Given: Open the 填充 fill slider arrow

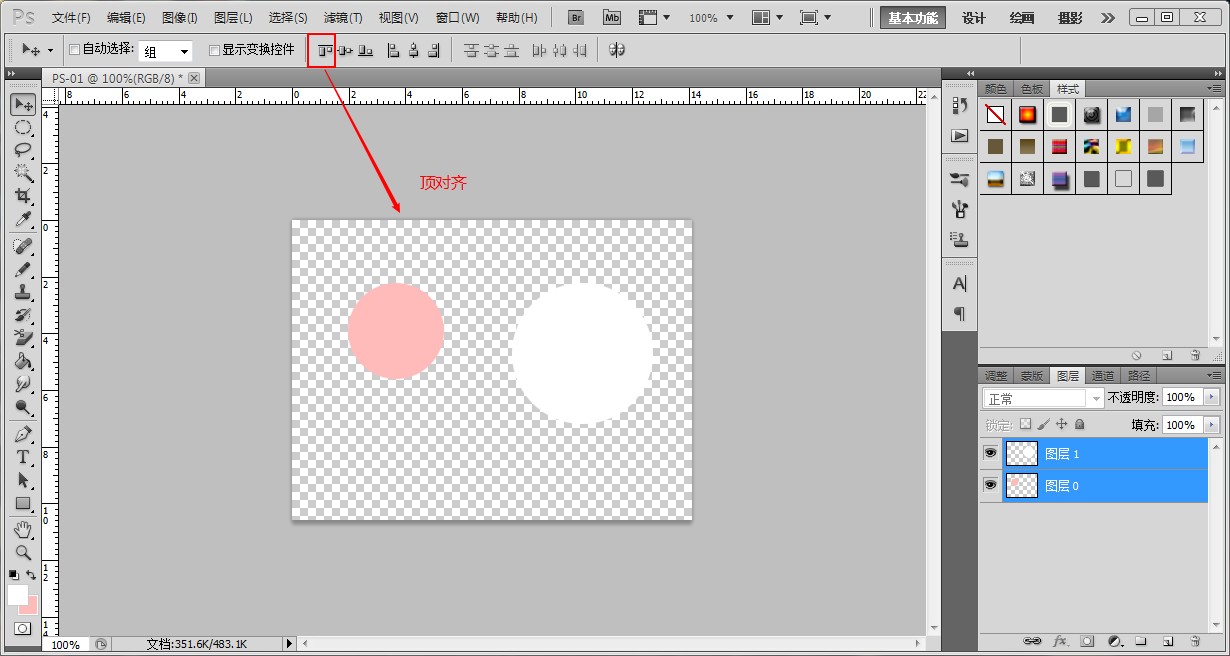Looking at the screenshot, I should coord(1213,425).
